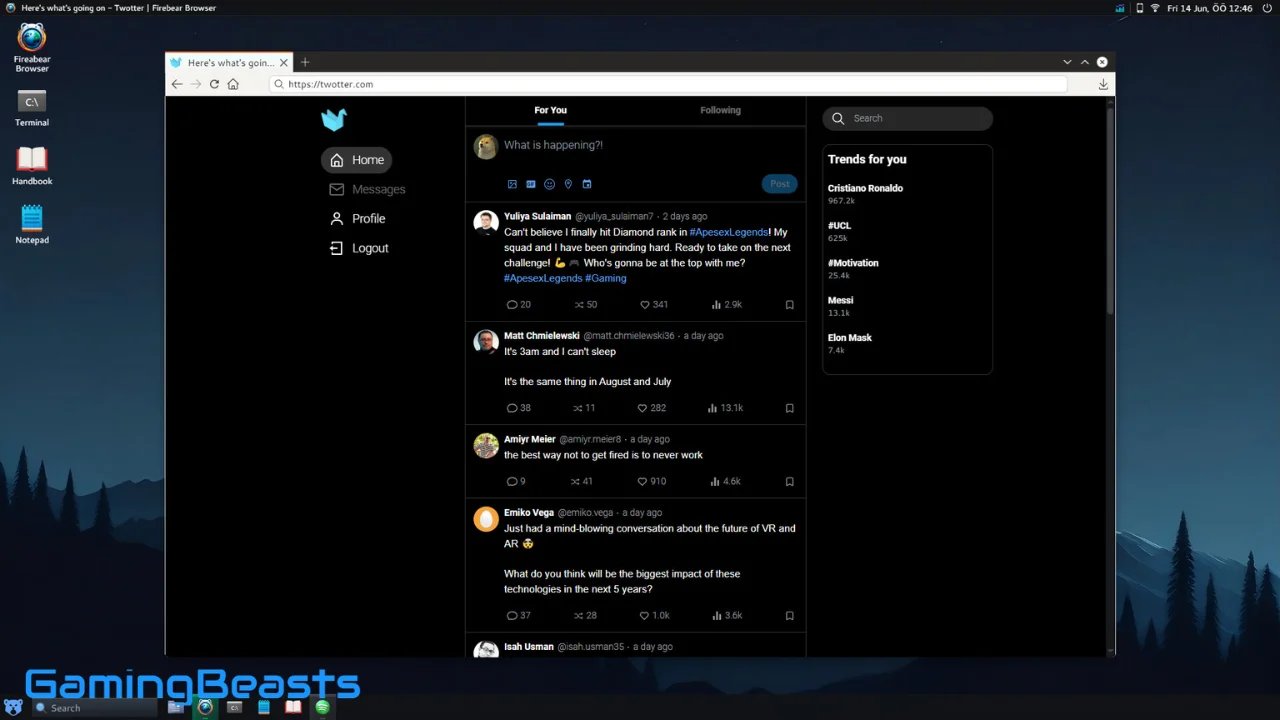View stats on Amiyr Meier's post

point(726,481)
